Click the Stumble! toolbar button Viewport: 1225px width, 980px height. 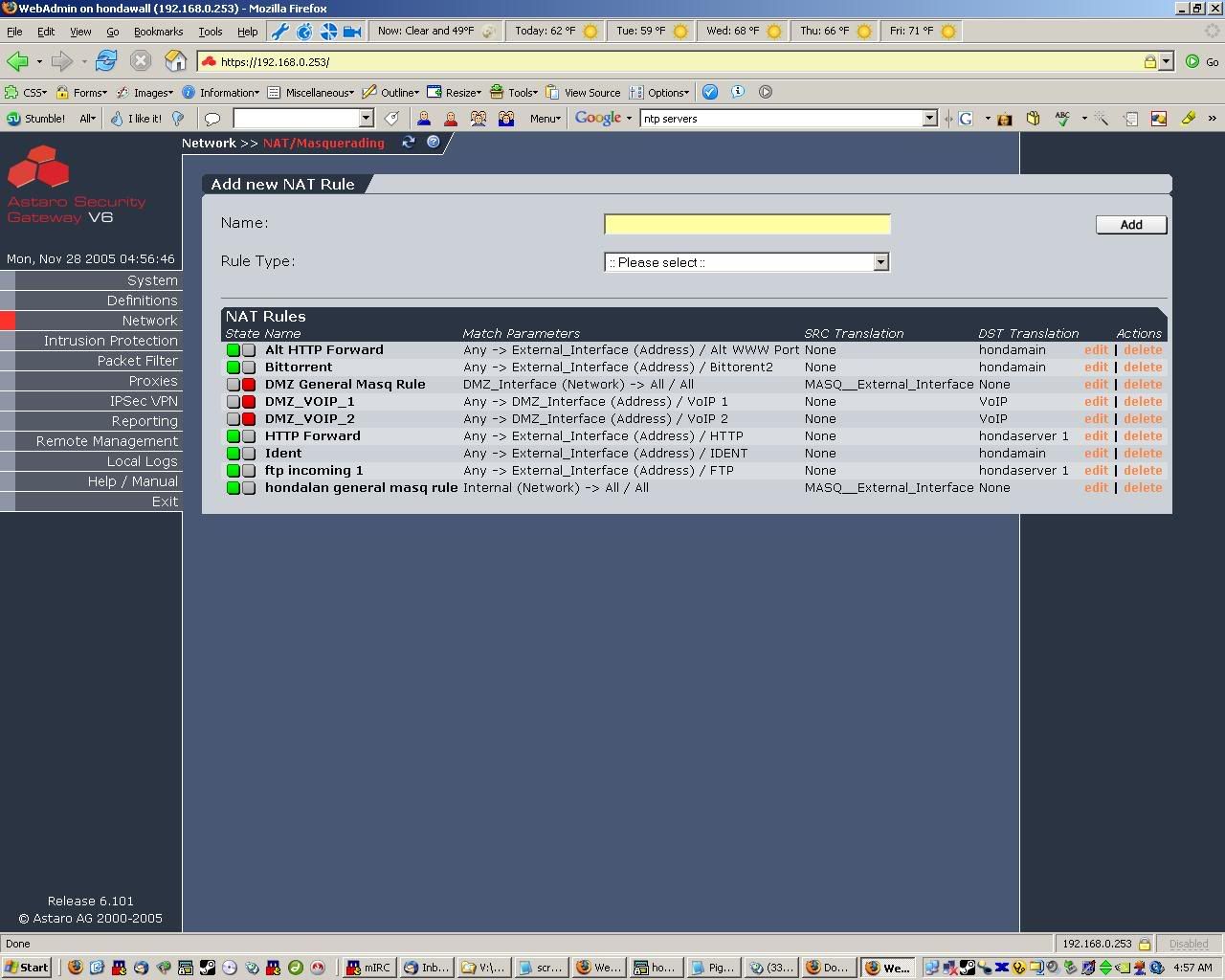point(36,119)
